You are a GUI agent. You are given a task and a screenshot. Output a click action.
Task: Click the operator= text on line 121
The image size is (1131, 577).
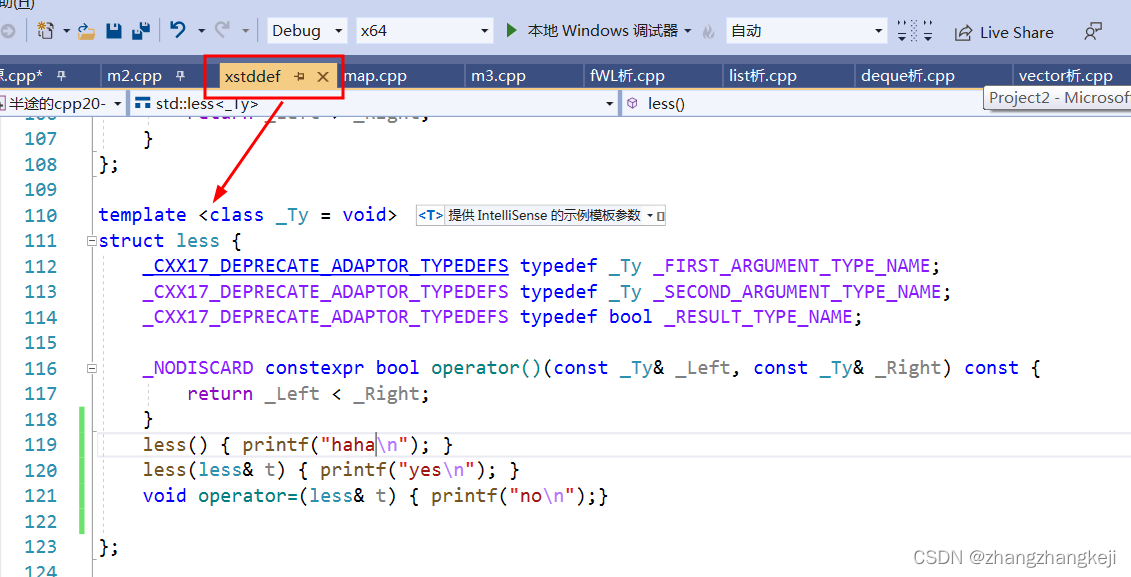[248, 495]
